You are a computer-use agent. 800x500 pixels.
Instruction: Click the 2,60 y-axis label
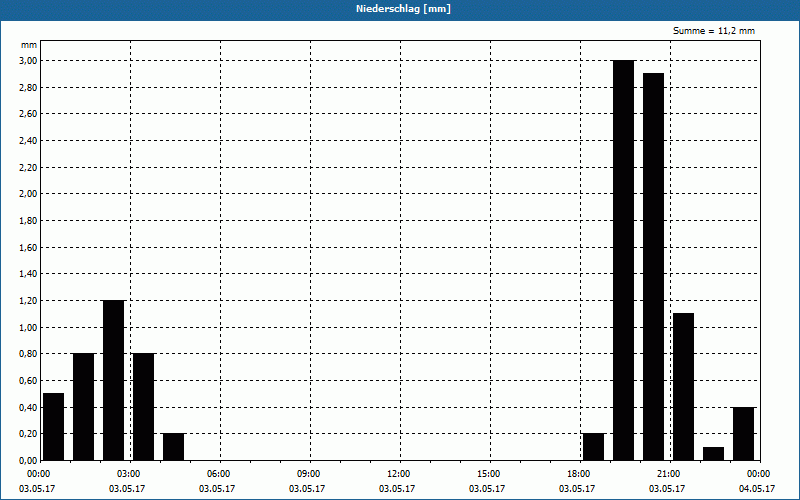coord(28,114)
